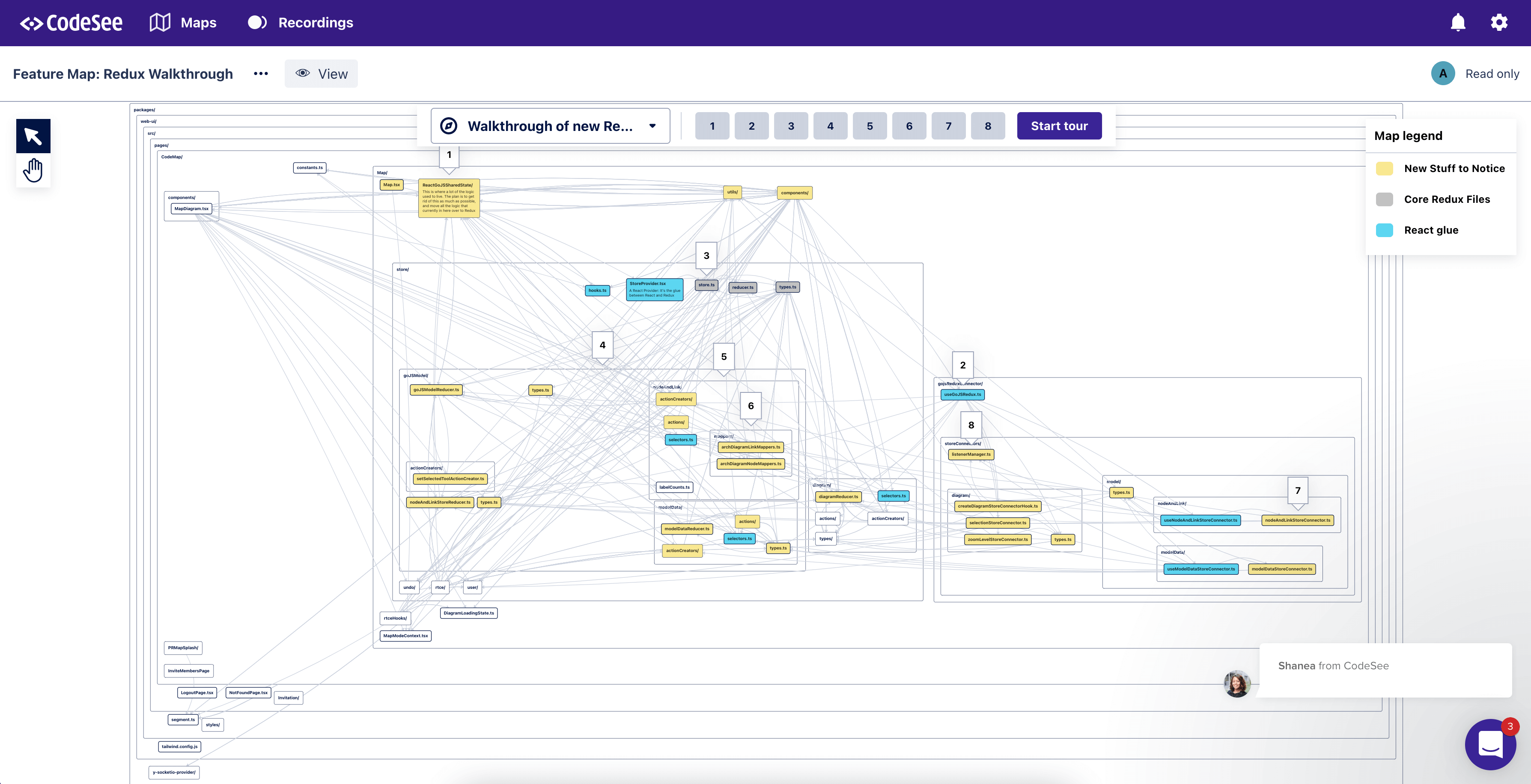Viewport: 1531px width, 784px height.
Task: Open the chat messenger bubble
Action: coord(1490,744)
